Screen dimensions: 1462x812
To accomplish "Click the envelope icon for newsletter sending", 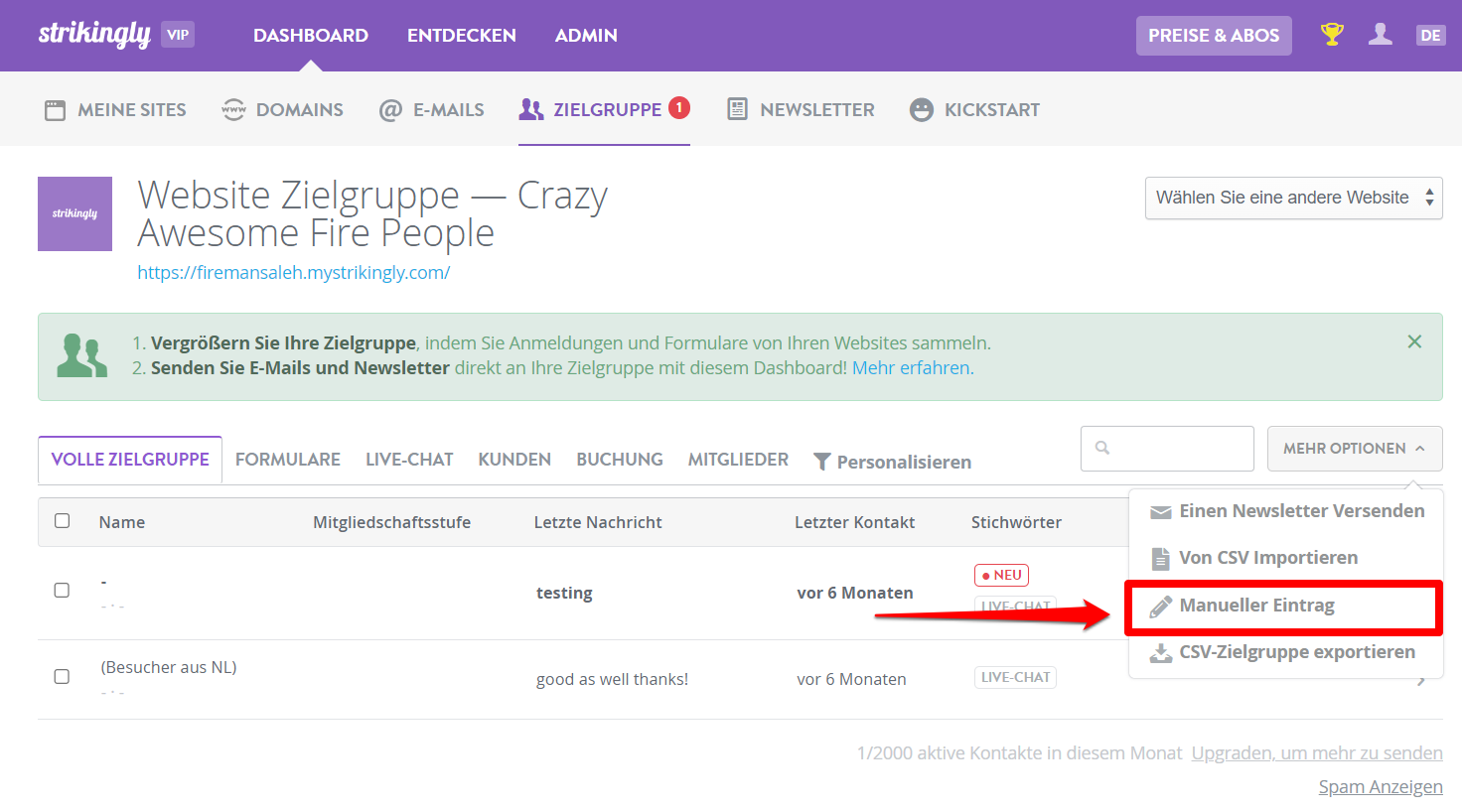I will pyautogui.click(x=1160, y=512).
